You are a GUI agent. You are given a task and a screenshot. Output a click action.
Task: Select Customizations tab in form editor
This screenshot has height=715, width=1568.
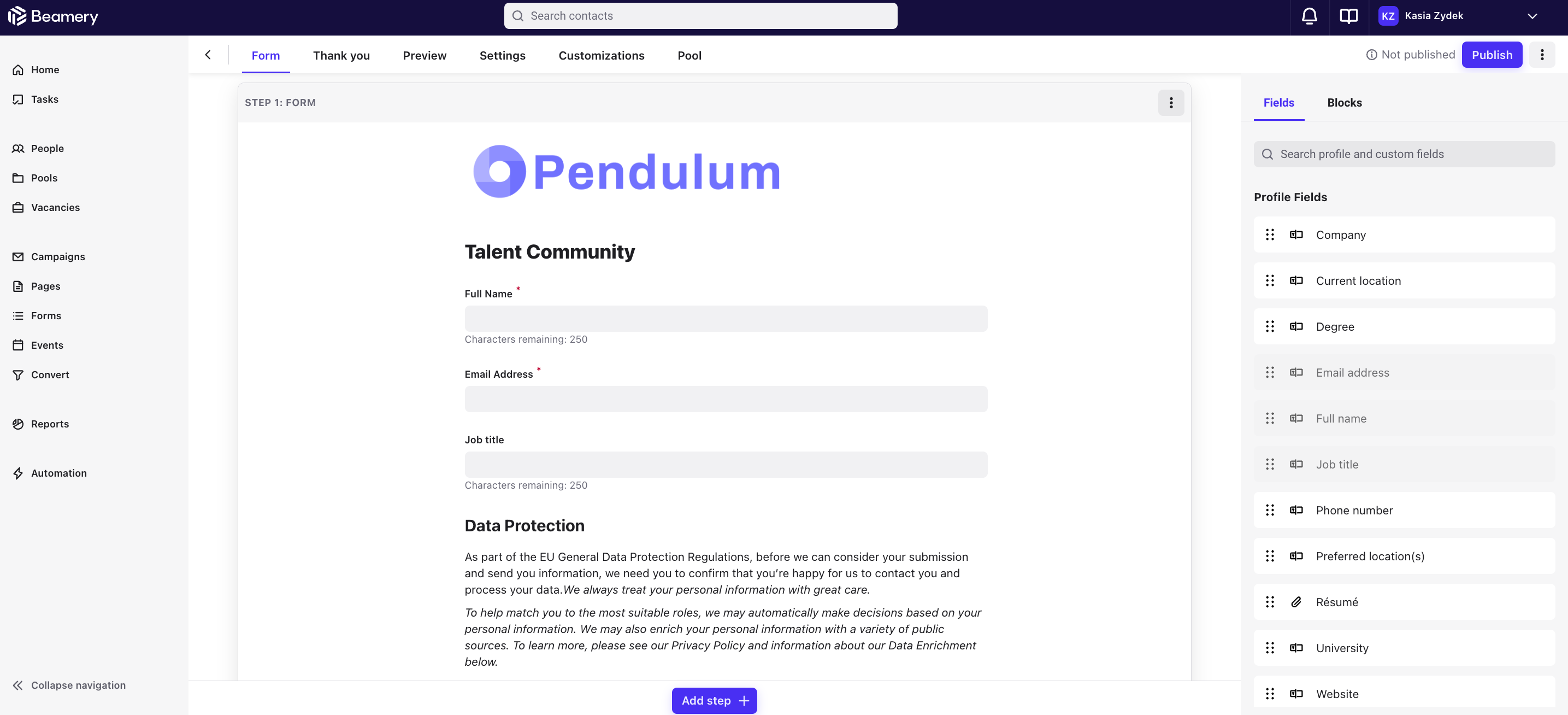point(601,54)
